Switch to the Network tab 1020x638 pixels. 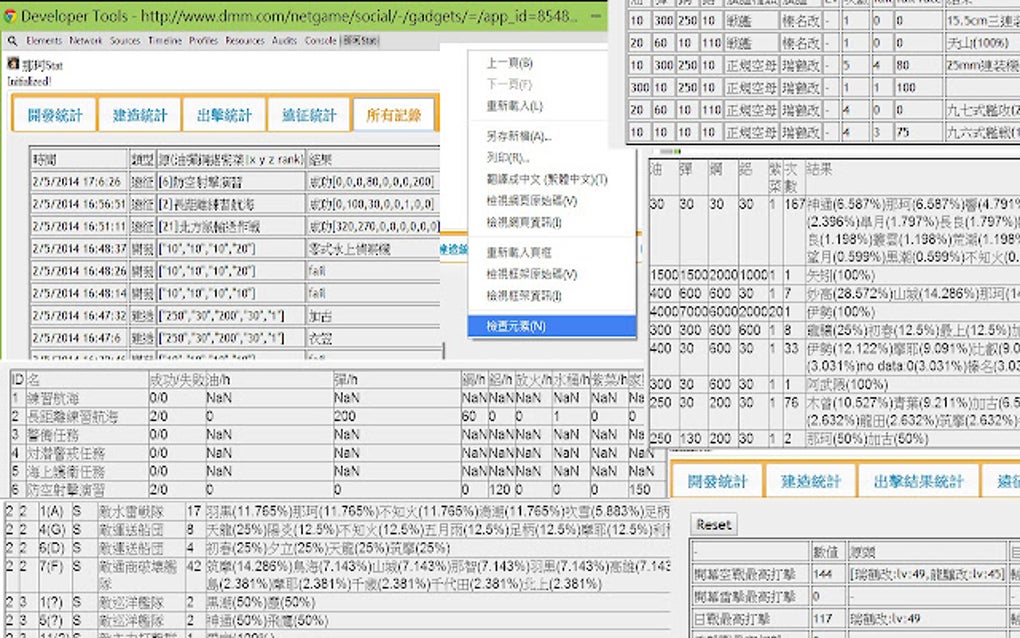click(86, 41)
